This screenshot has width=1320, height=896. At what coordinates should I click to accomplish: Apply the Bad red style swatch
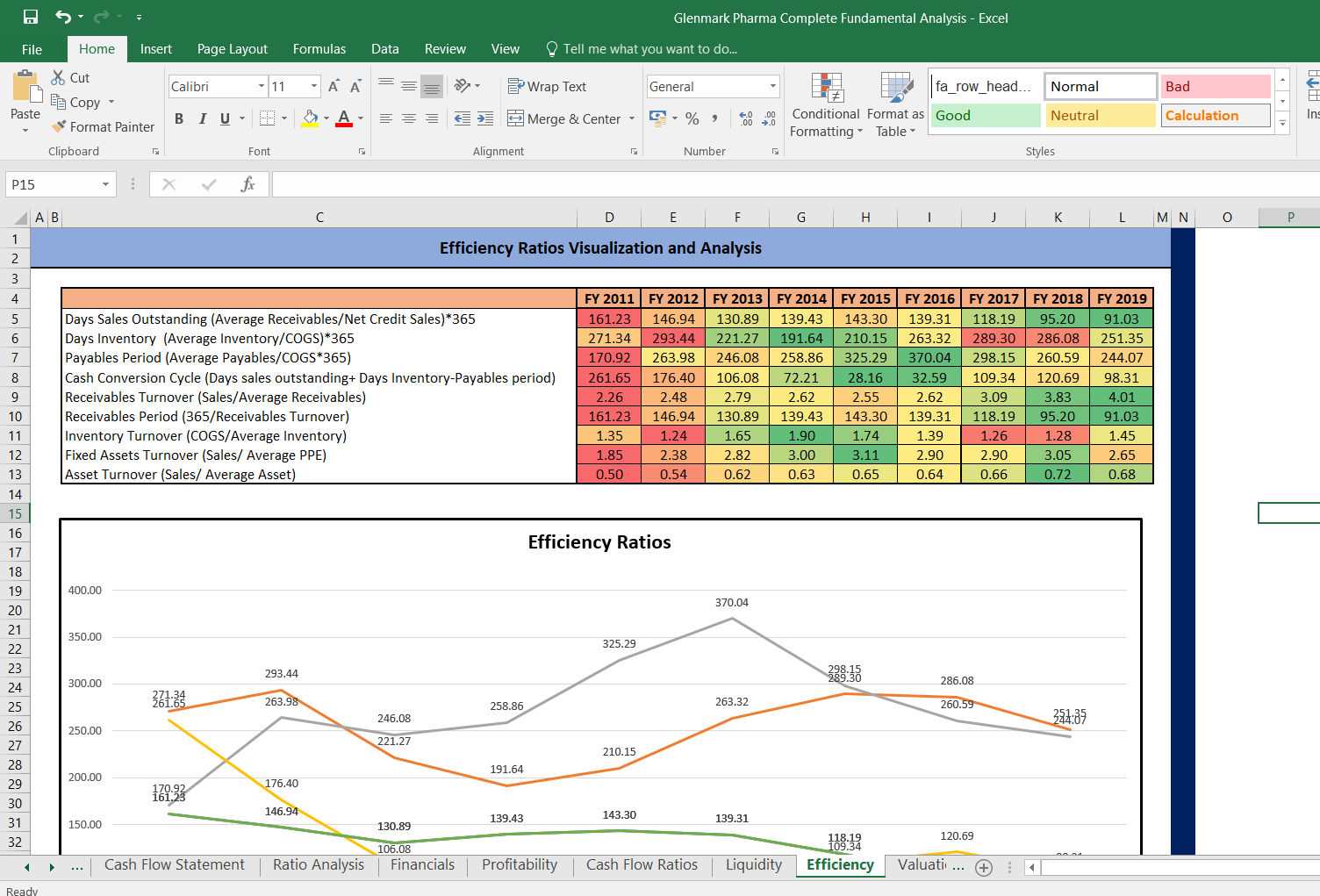tap(1216, 86)
